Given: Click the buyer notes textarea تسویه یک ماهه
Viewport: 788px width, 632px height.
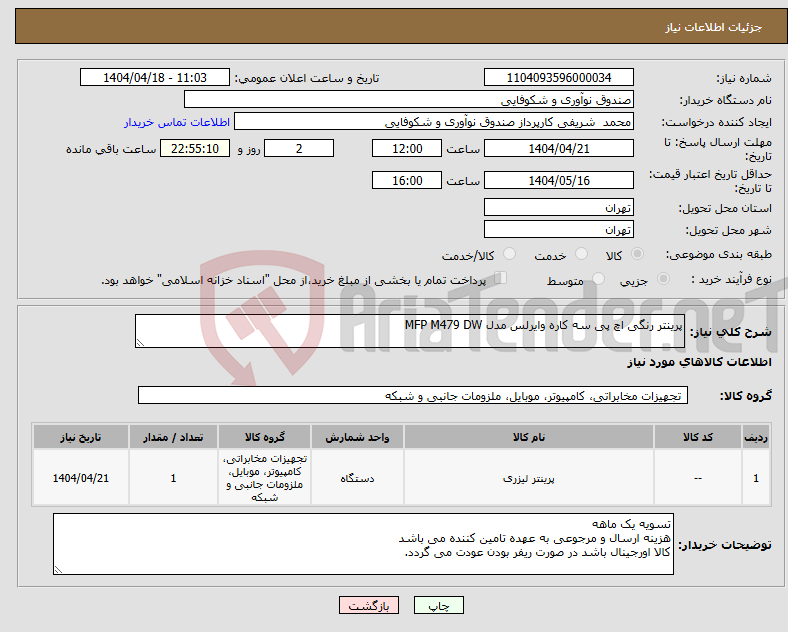Looking at the screenshot, I should click(363, 544).
